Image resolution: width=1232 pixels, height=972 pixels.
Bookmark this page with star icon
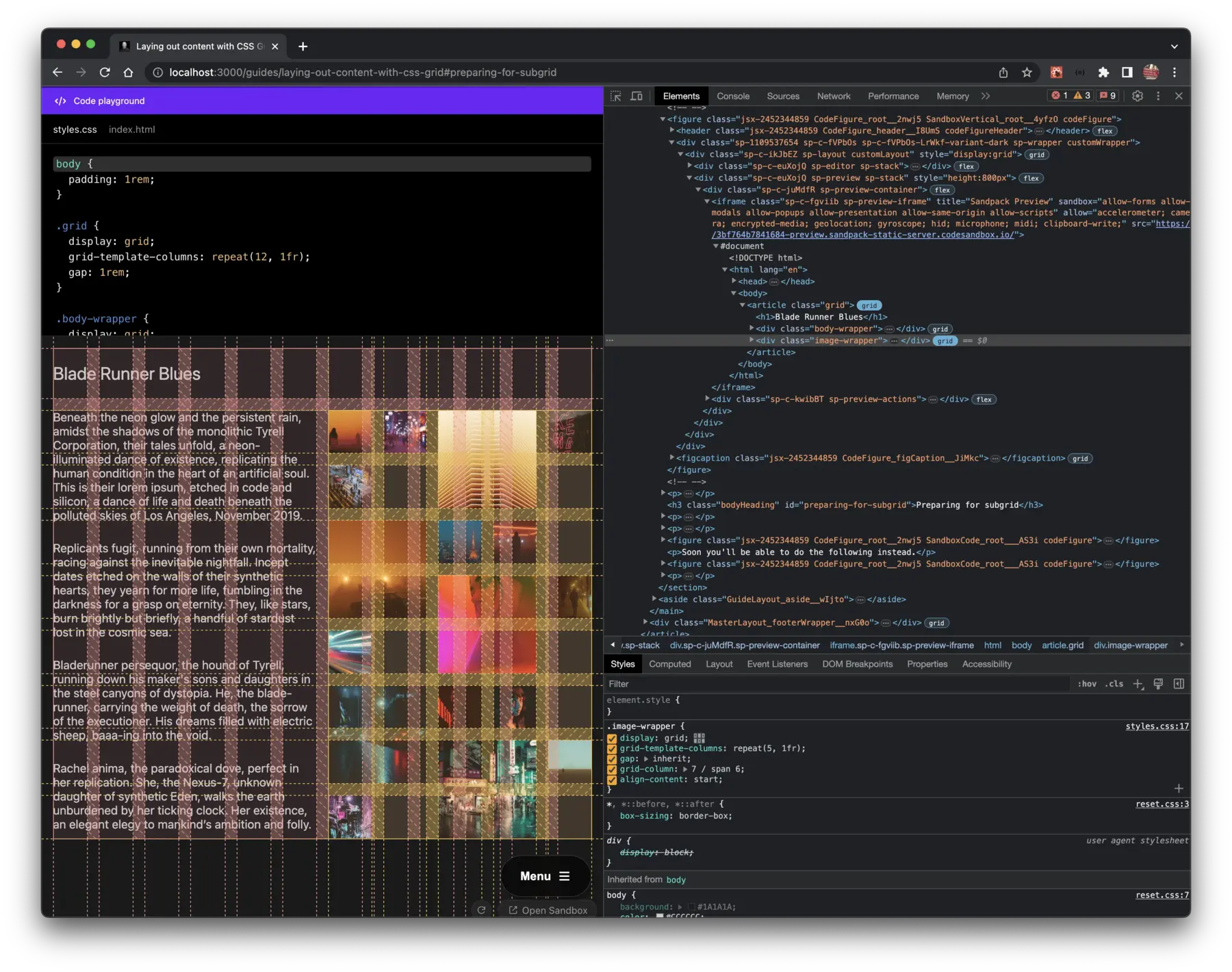click(1027, 72)
